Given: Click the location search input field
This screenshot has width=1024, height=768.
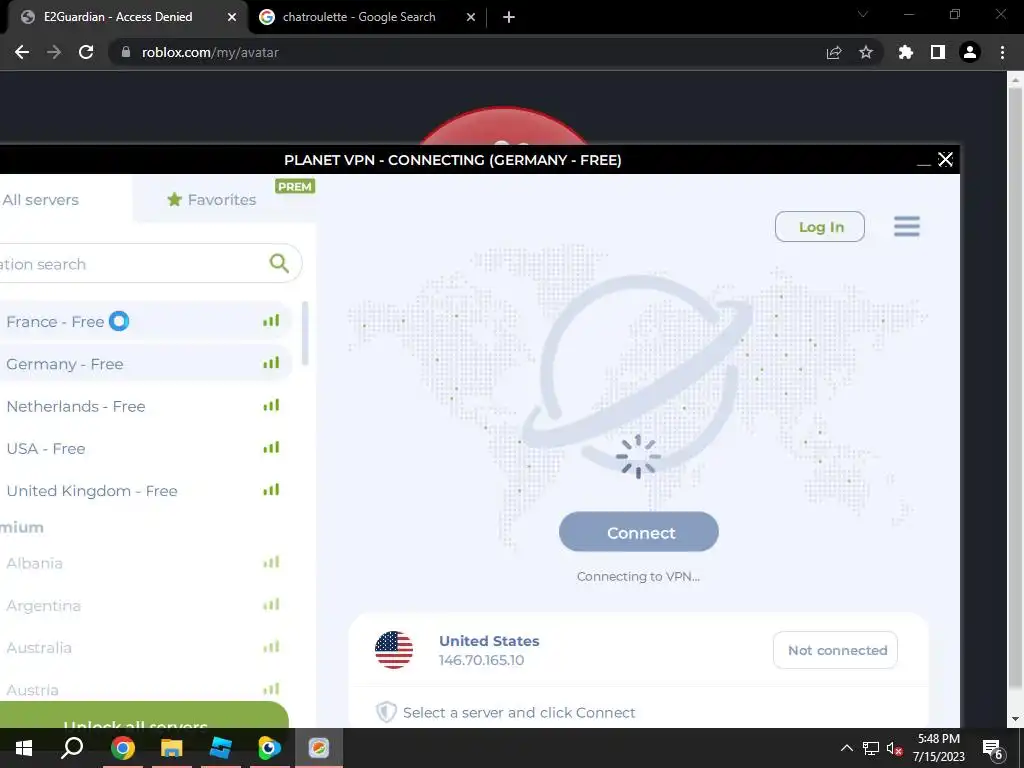Looking at the screenshot, I should (x=149, y=264).
